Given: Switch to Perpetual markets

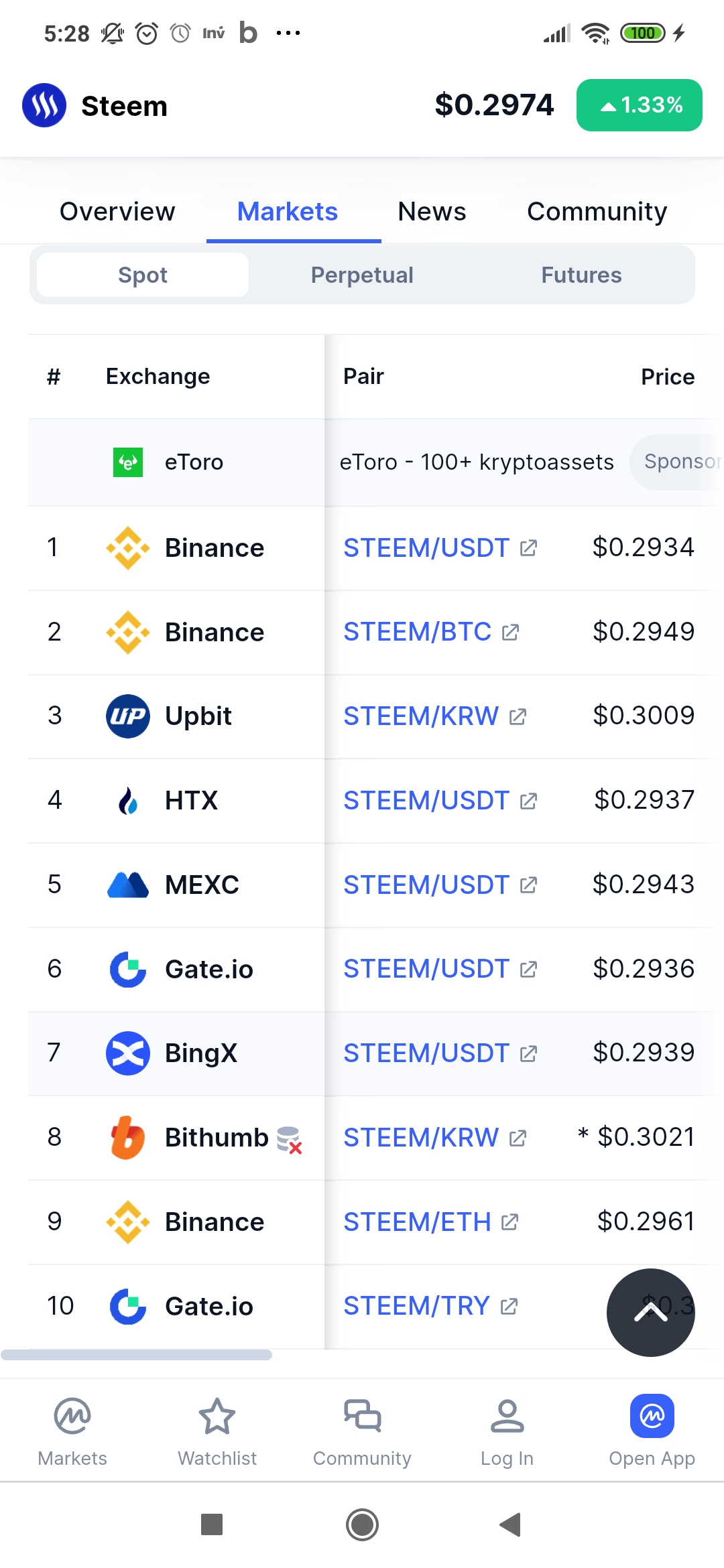Looking at the screenshot, I should [362, 275].
